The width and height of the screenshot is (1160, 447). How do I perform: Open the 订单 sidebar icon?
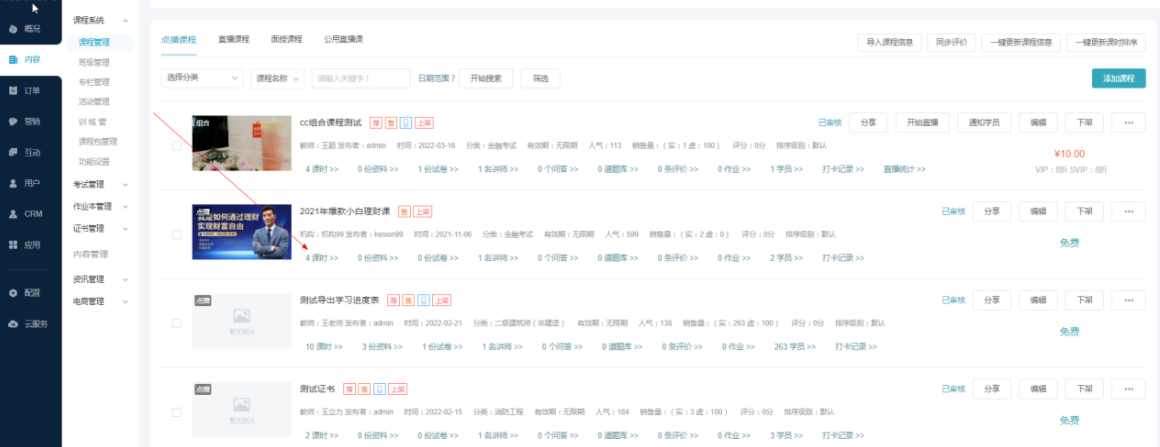[13, 91]
